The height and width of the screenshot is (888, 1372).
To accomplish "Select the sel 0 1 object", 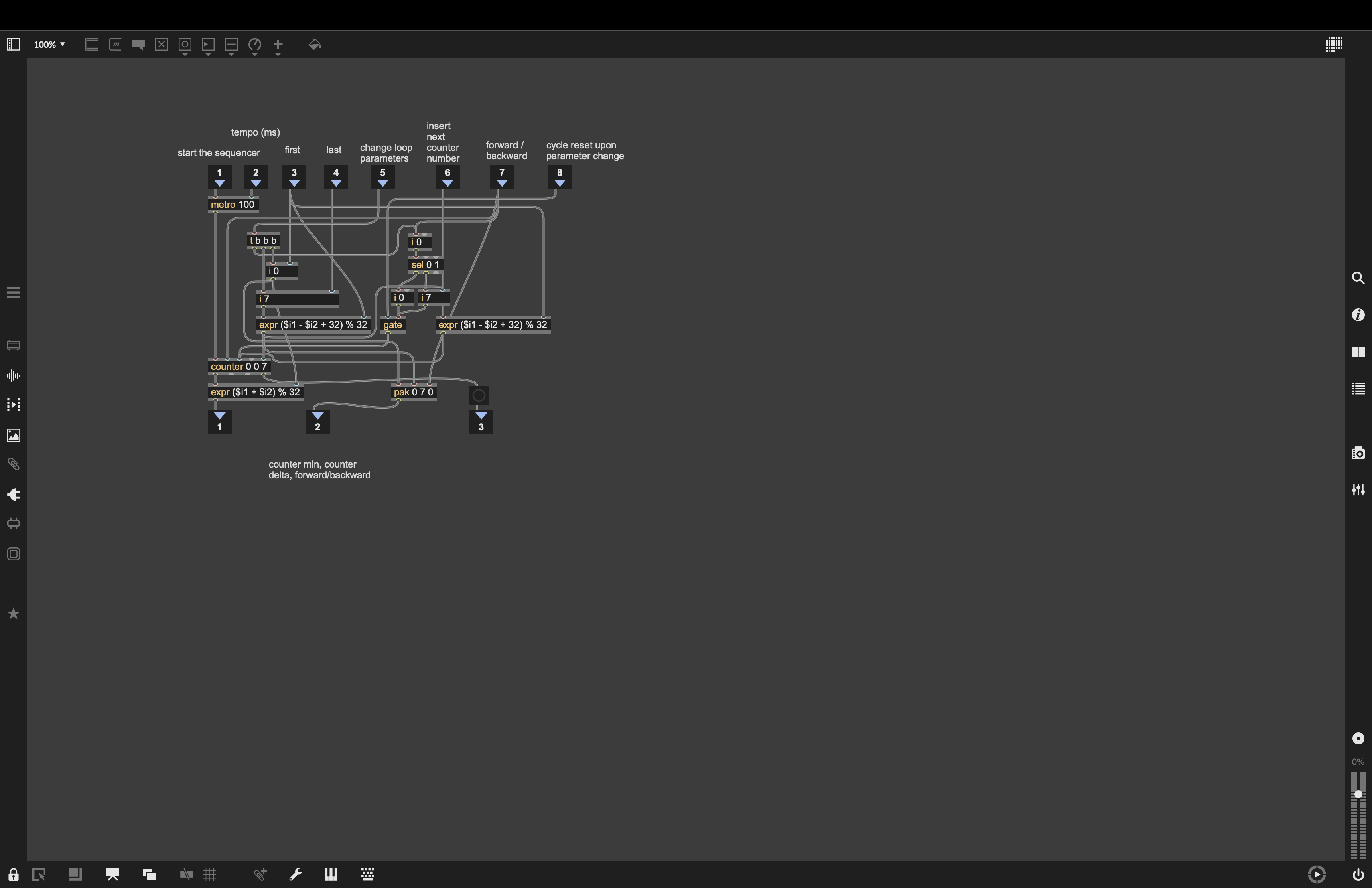I will click(x=426, y=265).
